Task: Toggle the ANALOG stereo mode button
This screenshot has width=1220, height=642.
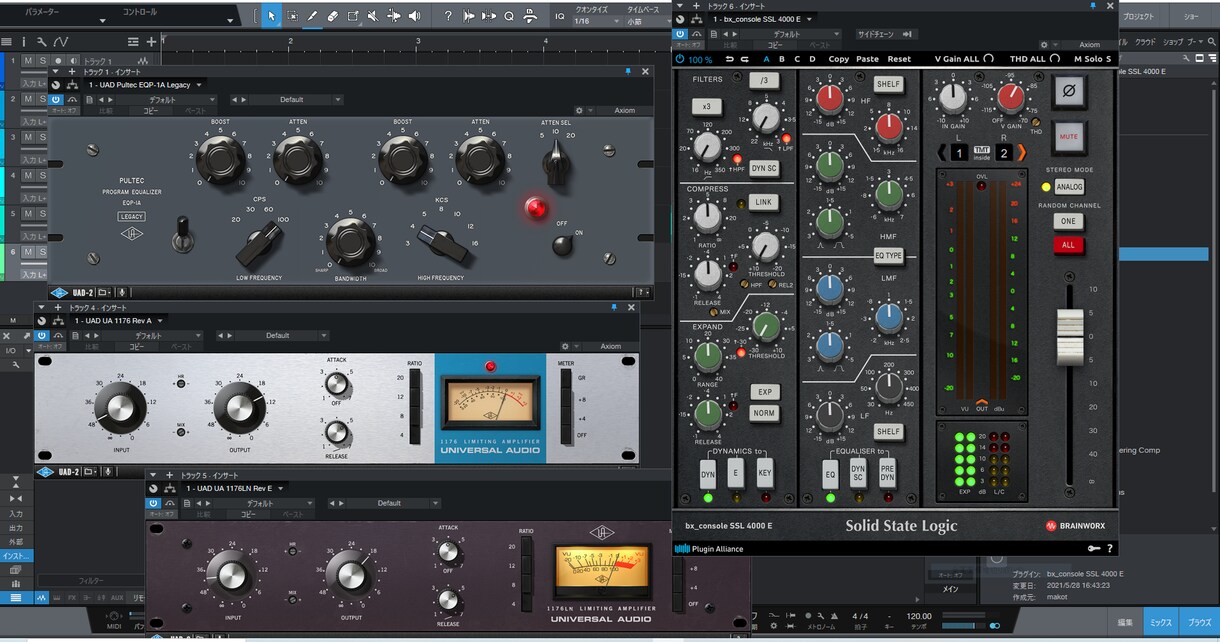Action: coord(1069,187)
